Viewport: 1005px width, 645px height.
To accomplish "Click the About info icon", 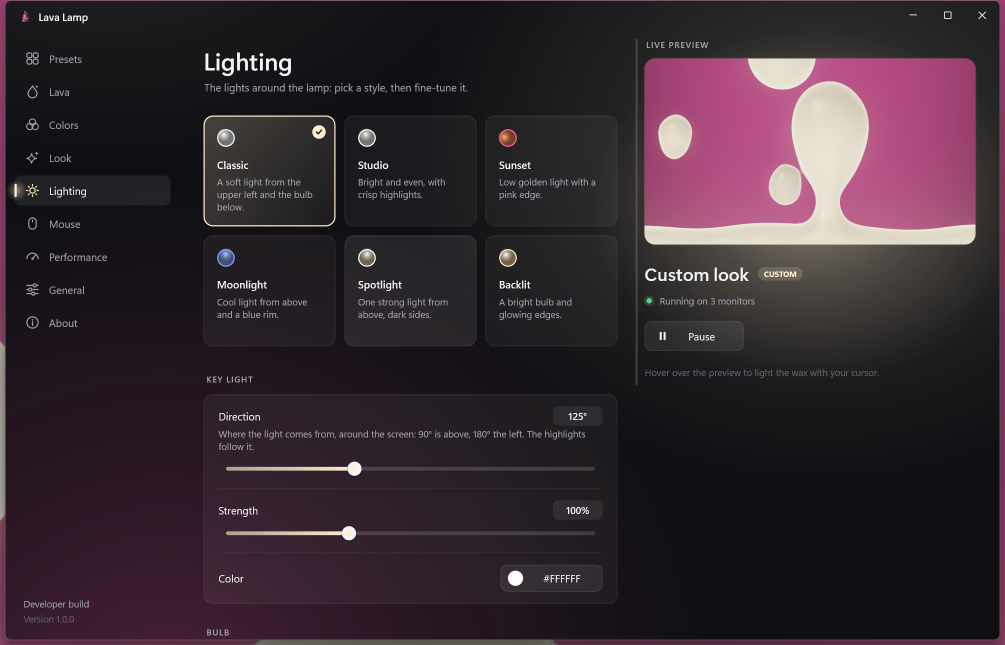I will click(x=32, y=322).
